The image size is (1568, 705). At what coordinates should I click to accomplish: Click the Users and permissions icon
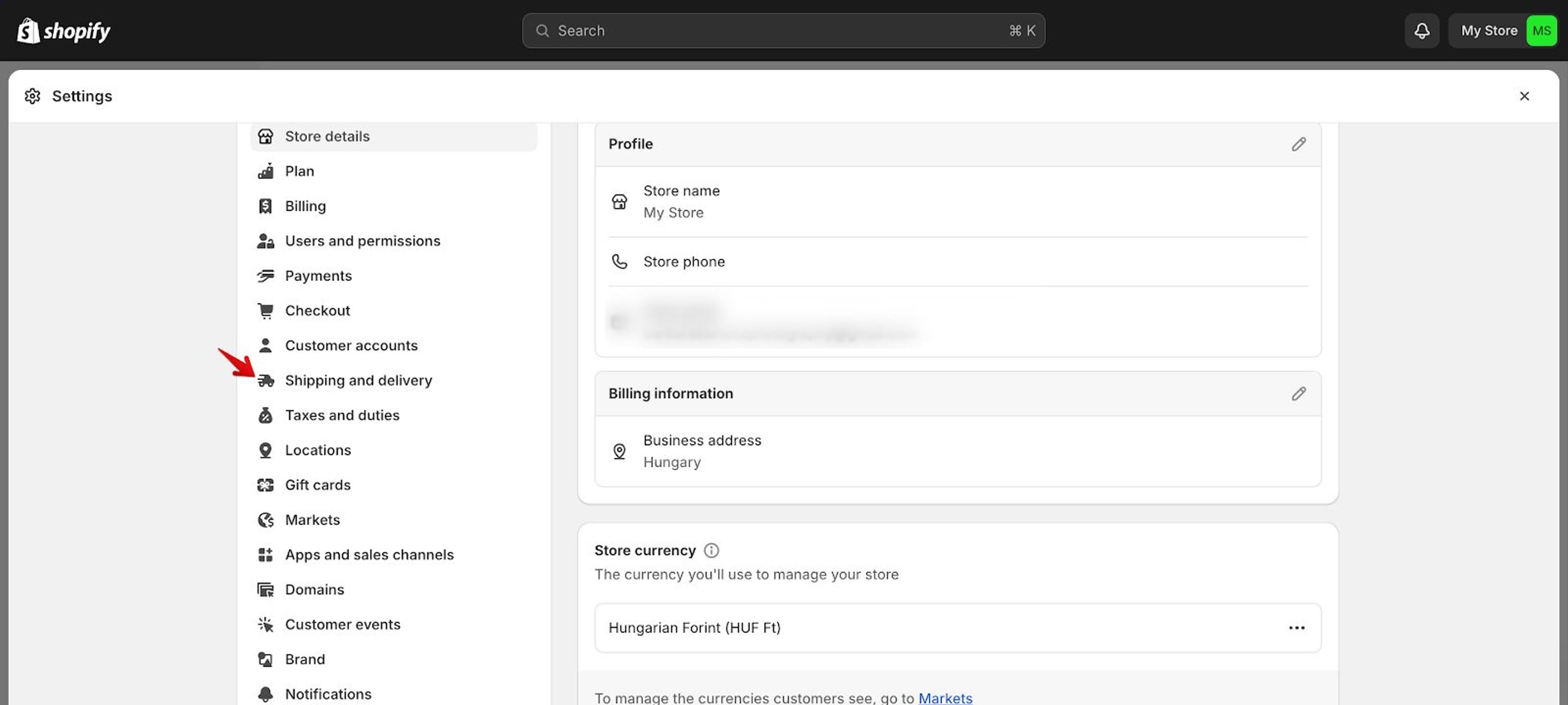point(265,241)
